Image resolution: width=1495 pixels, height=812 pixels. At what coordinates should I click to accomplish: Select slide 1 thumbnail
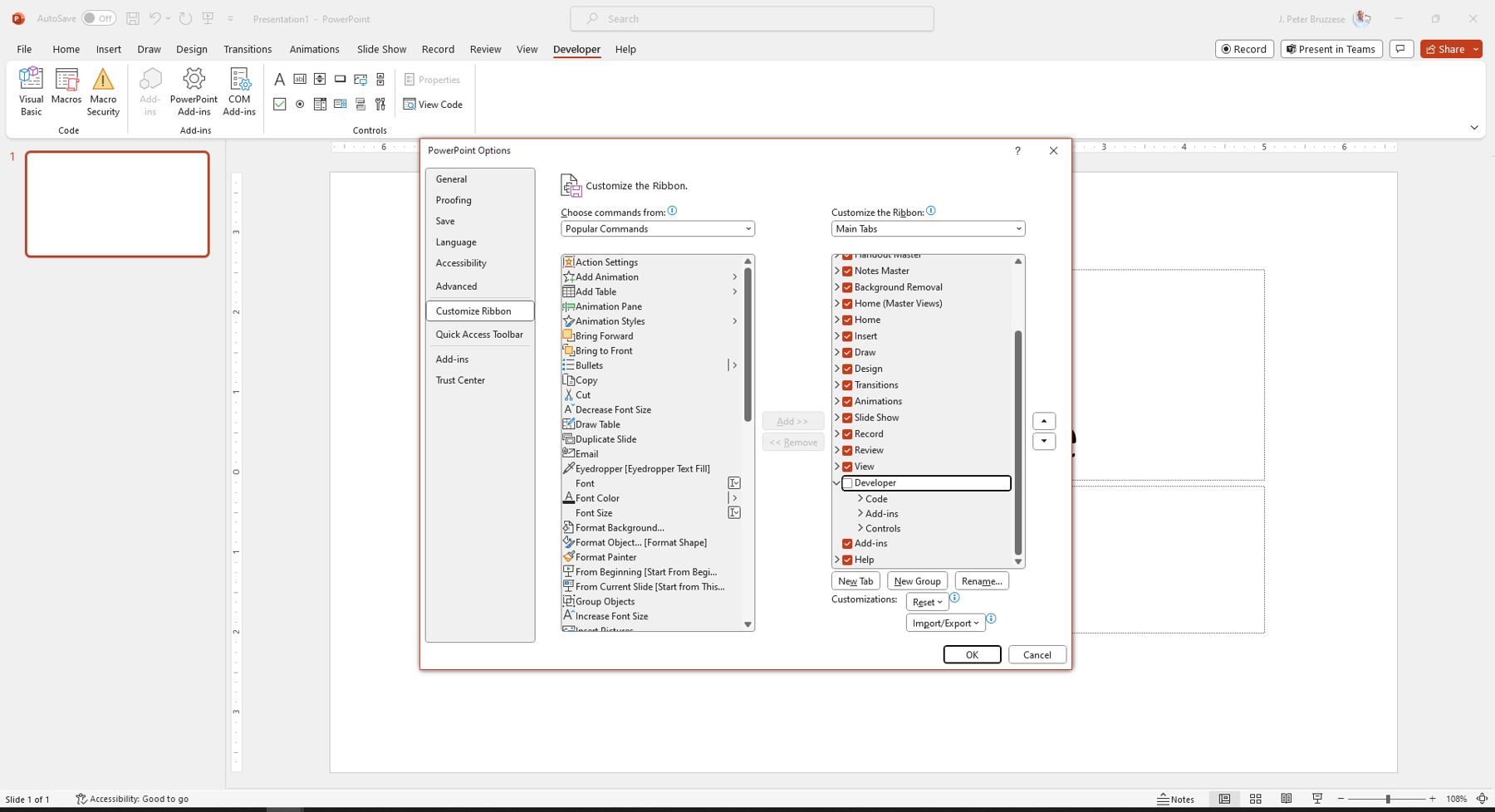click(x=117, y=204)
